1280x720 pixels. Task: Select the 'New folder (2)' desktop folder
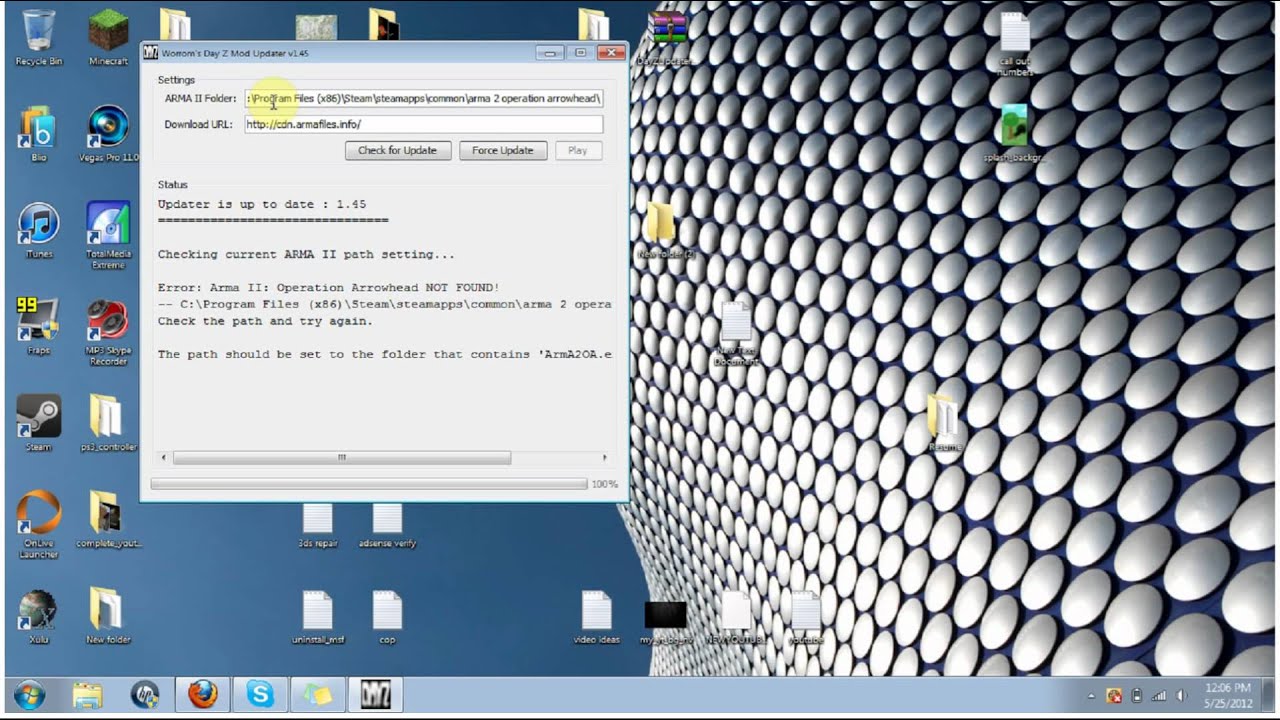coord(661,230)
